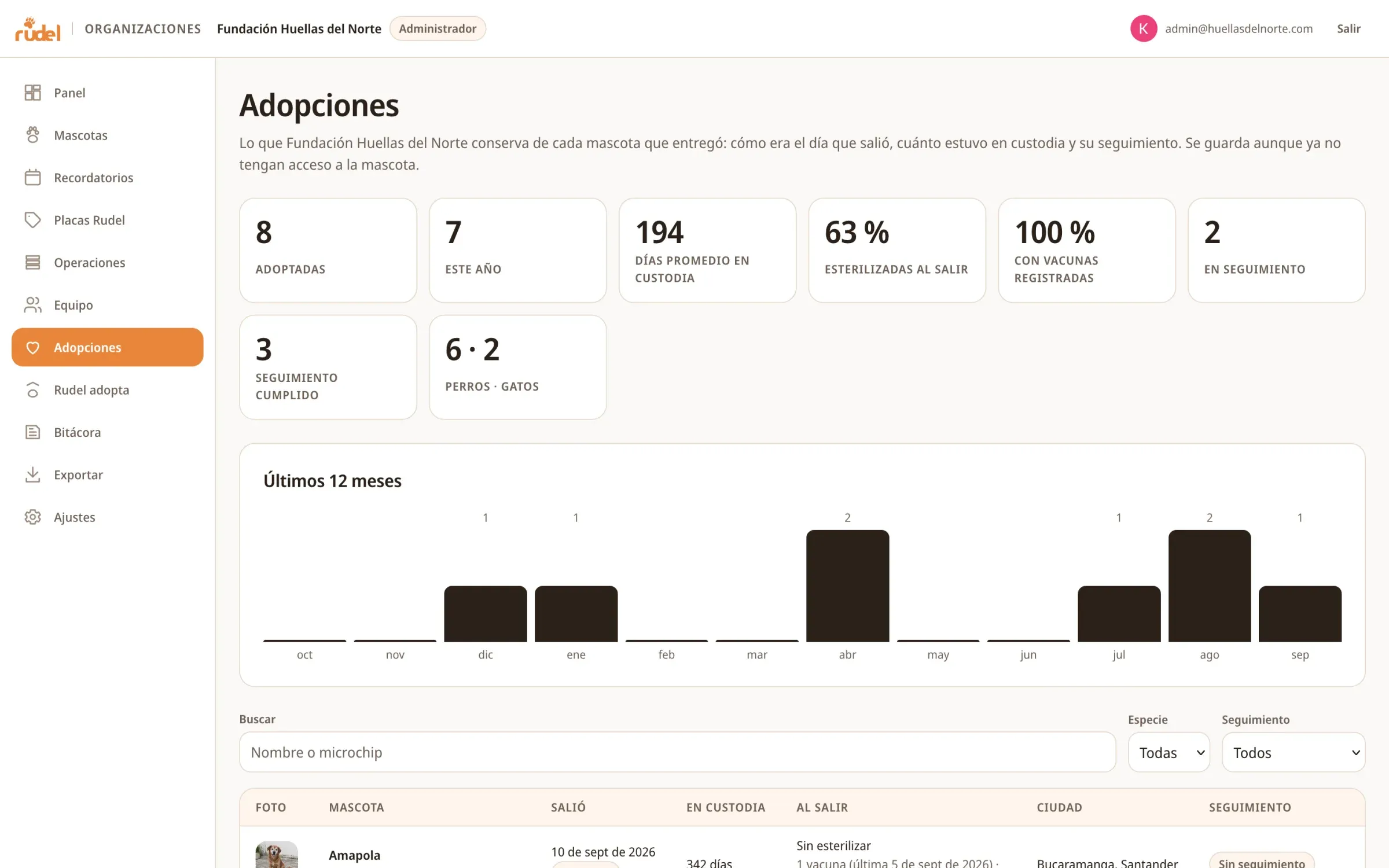
Task: Open the Panel dashboard icon
Action: [33, 93]
